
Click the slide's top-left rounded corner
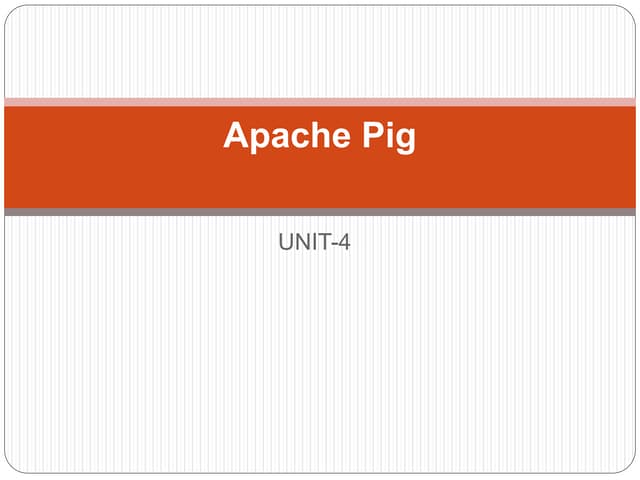click(x=12, y=13)
